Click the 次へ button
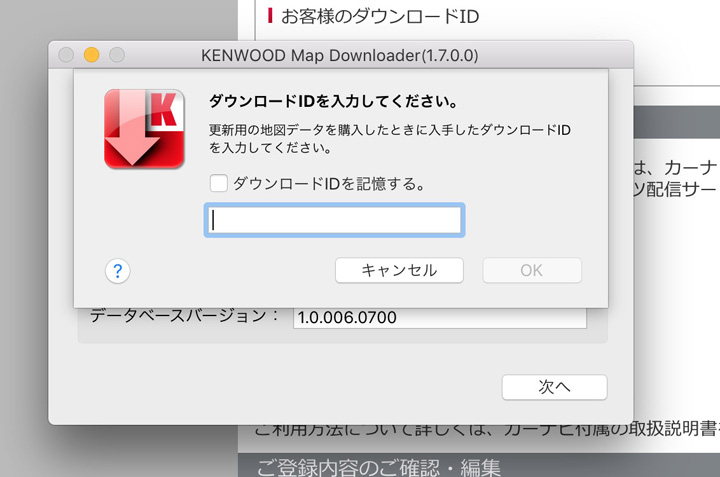 554,387
